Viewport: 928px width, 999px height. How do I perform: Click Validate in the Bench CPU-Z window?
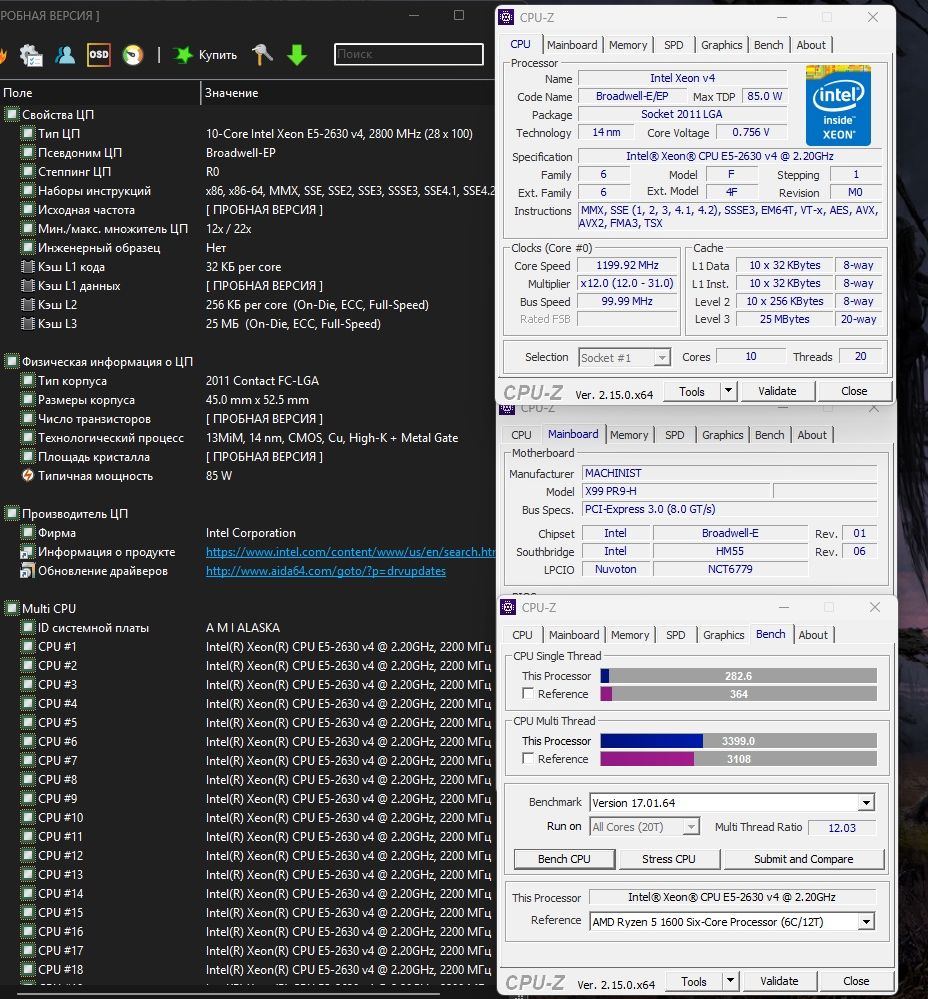click(779, 981)
